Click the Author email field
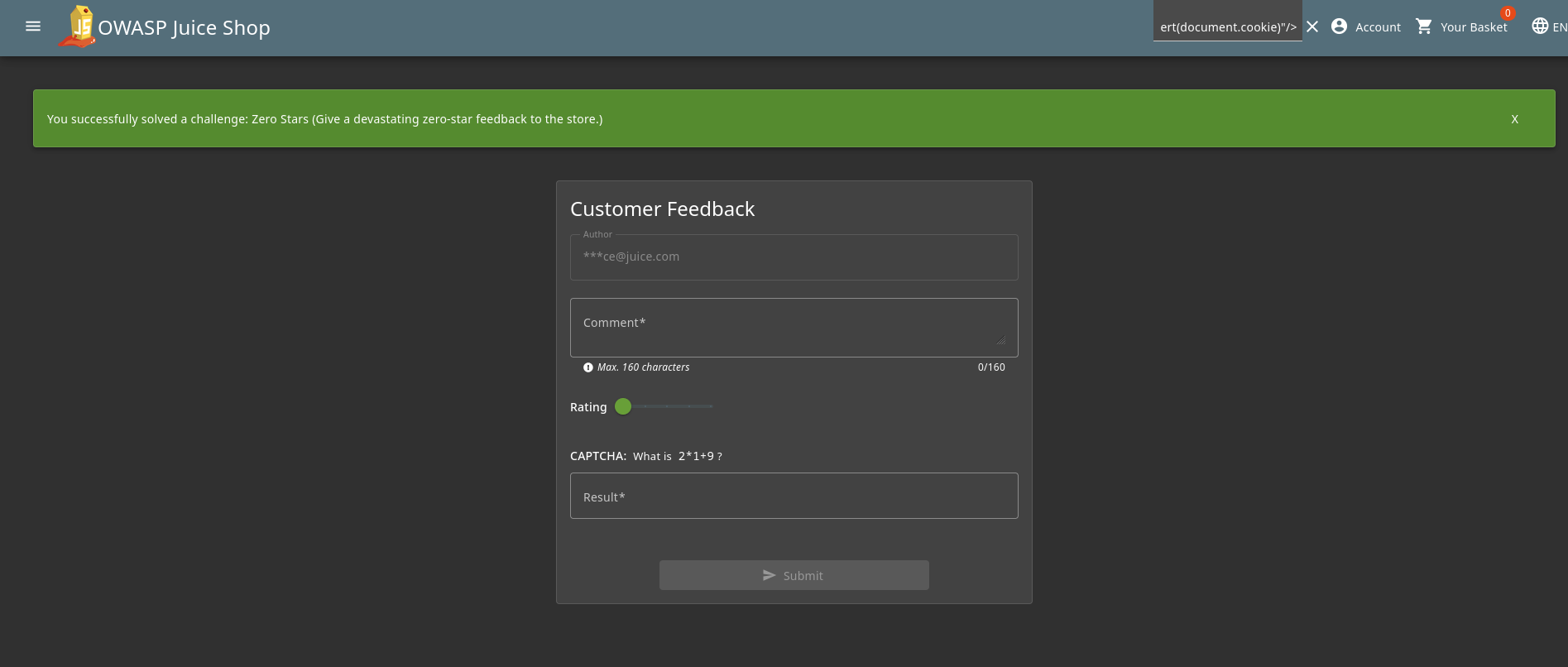 click(794, 257)
